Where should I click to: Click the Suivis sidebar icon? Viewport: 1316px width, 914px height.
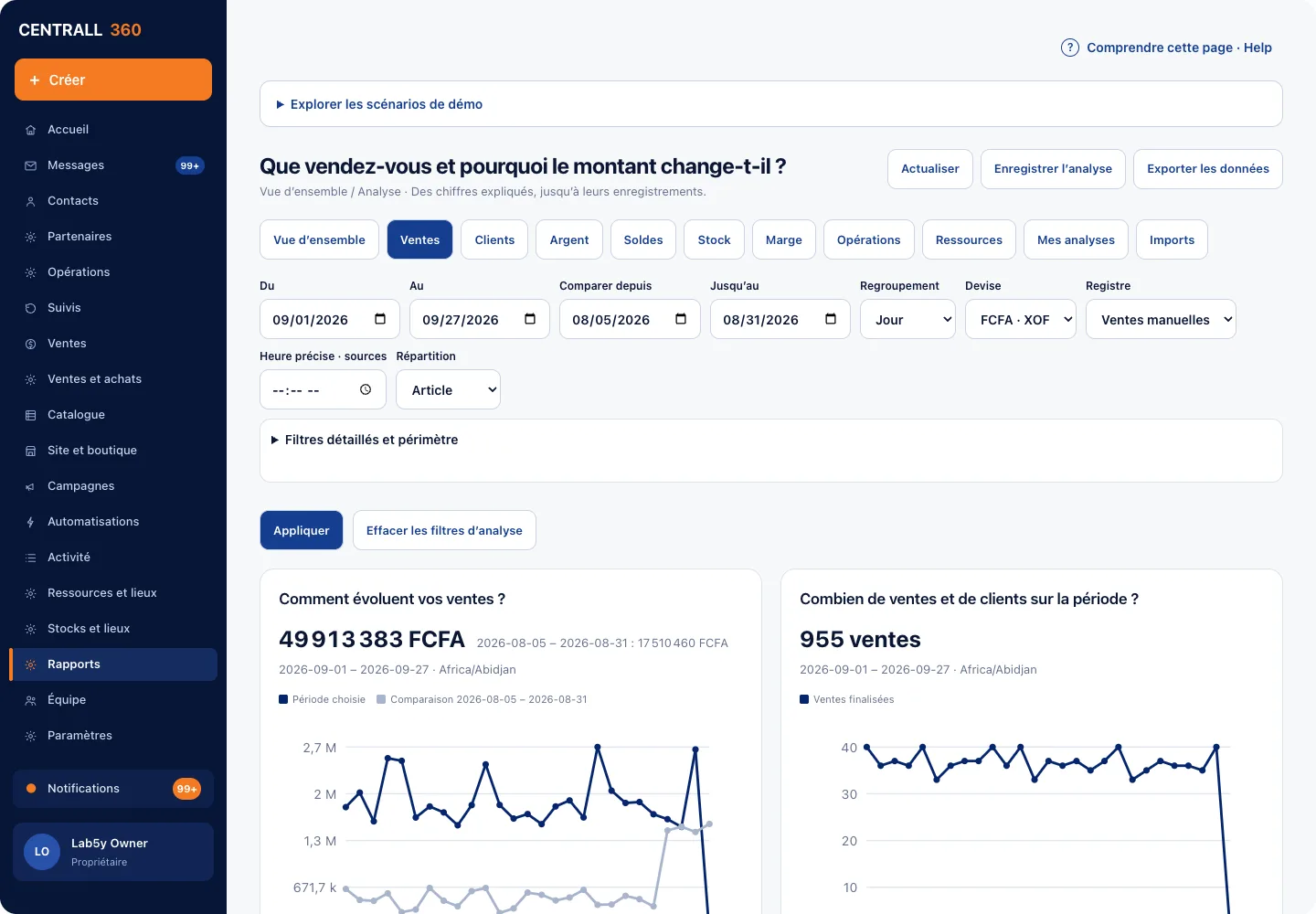[x=30, y=308]
